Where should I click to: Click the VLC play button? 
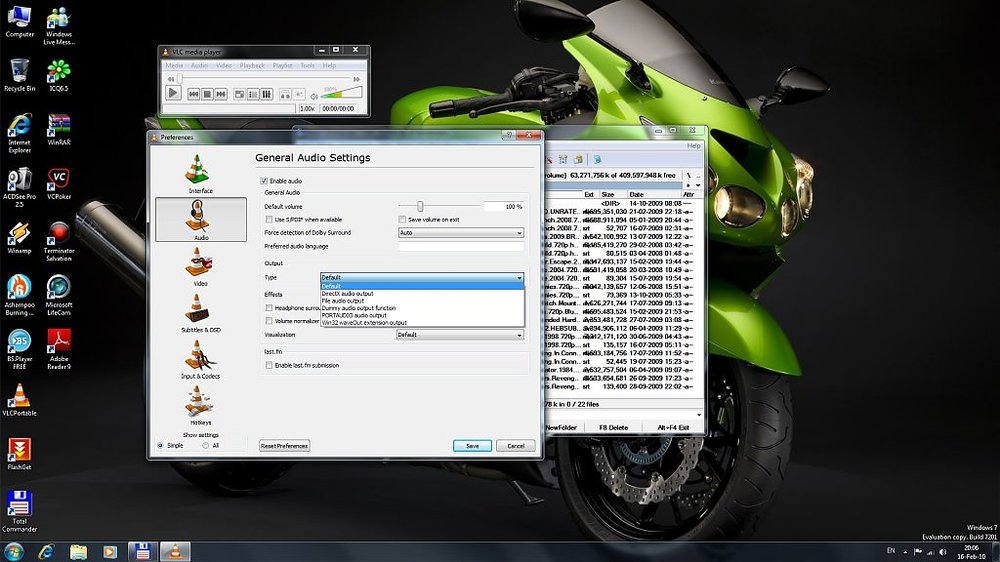[172, 93]
